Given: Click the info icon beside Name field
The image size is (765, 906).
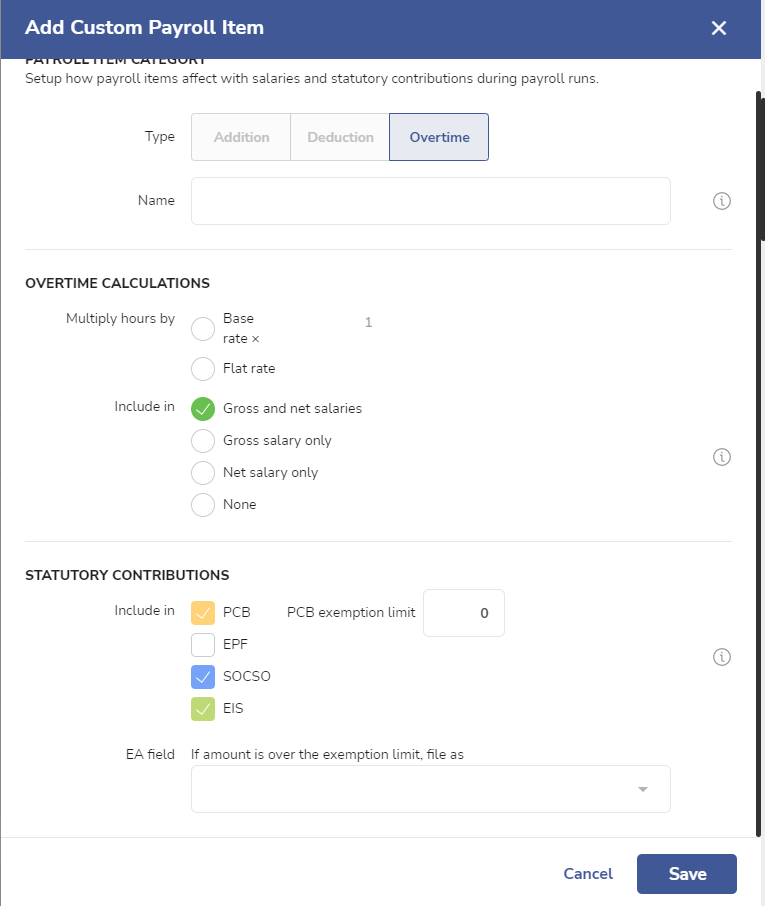Looking at the screenshot, I should coord(722,201).
